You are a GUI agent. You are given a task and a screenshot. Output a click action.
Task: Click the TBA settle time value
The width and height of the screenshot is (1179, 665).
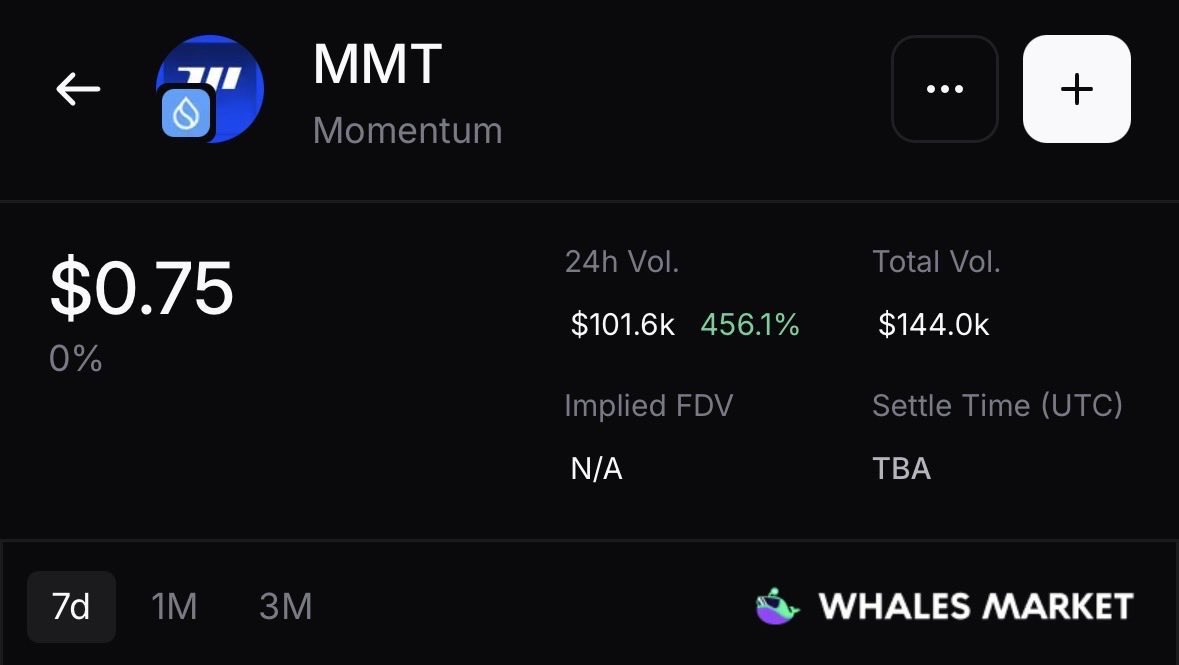(x=901, y=468)
